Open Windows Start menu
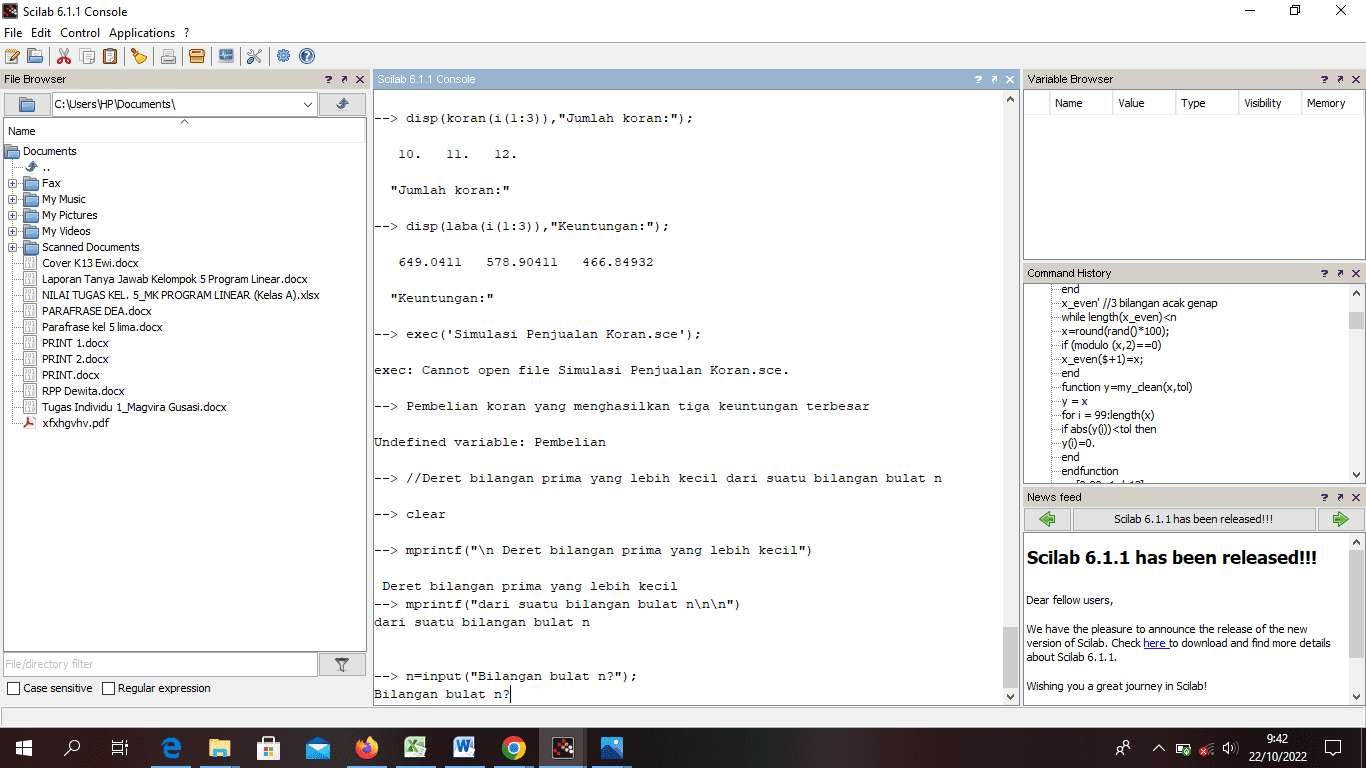This screenshot has width=1366, height=768. [23, 747]
